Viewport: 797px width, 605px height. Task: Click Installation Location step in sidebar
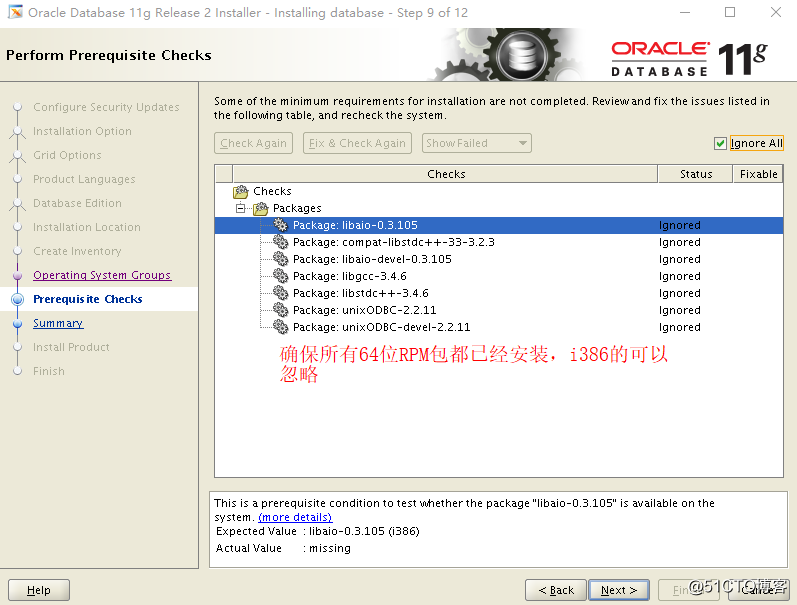[87, 227]
